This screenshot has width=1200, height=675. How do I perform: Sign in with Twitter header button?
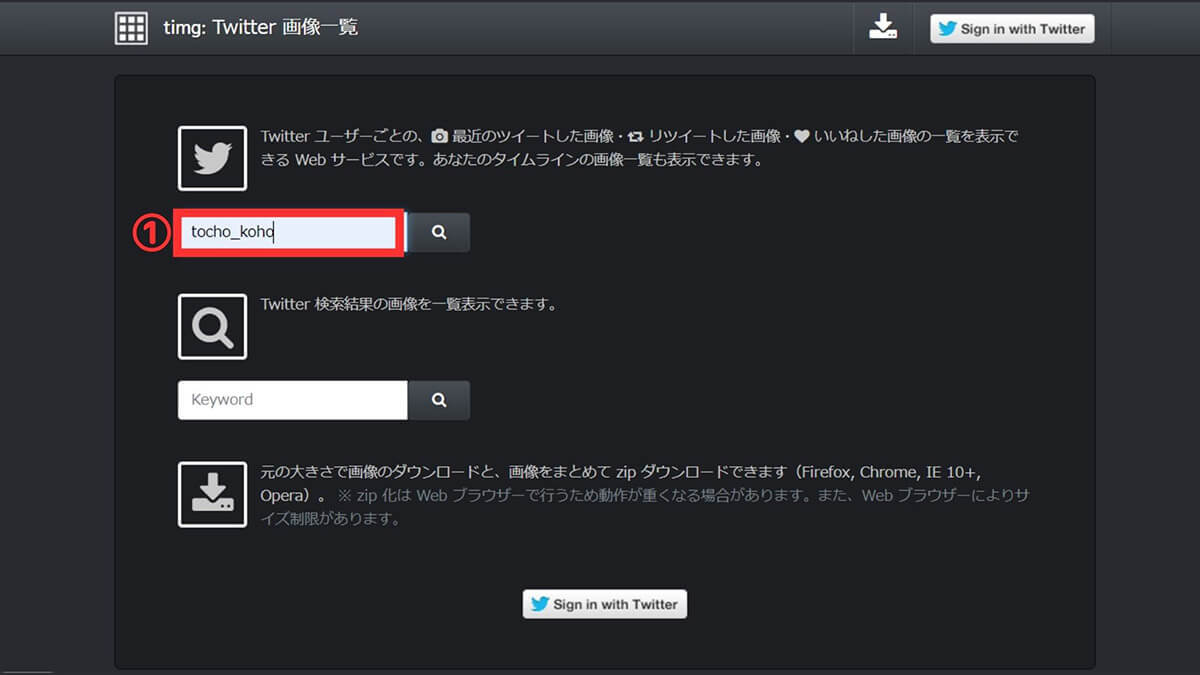pyautogui.click(x=1012, y=29)
